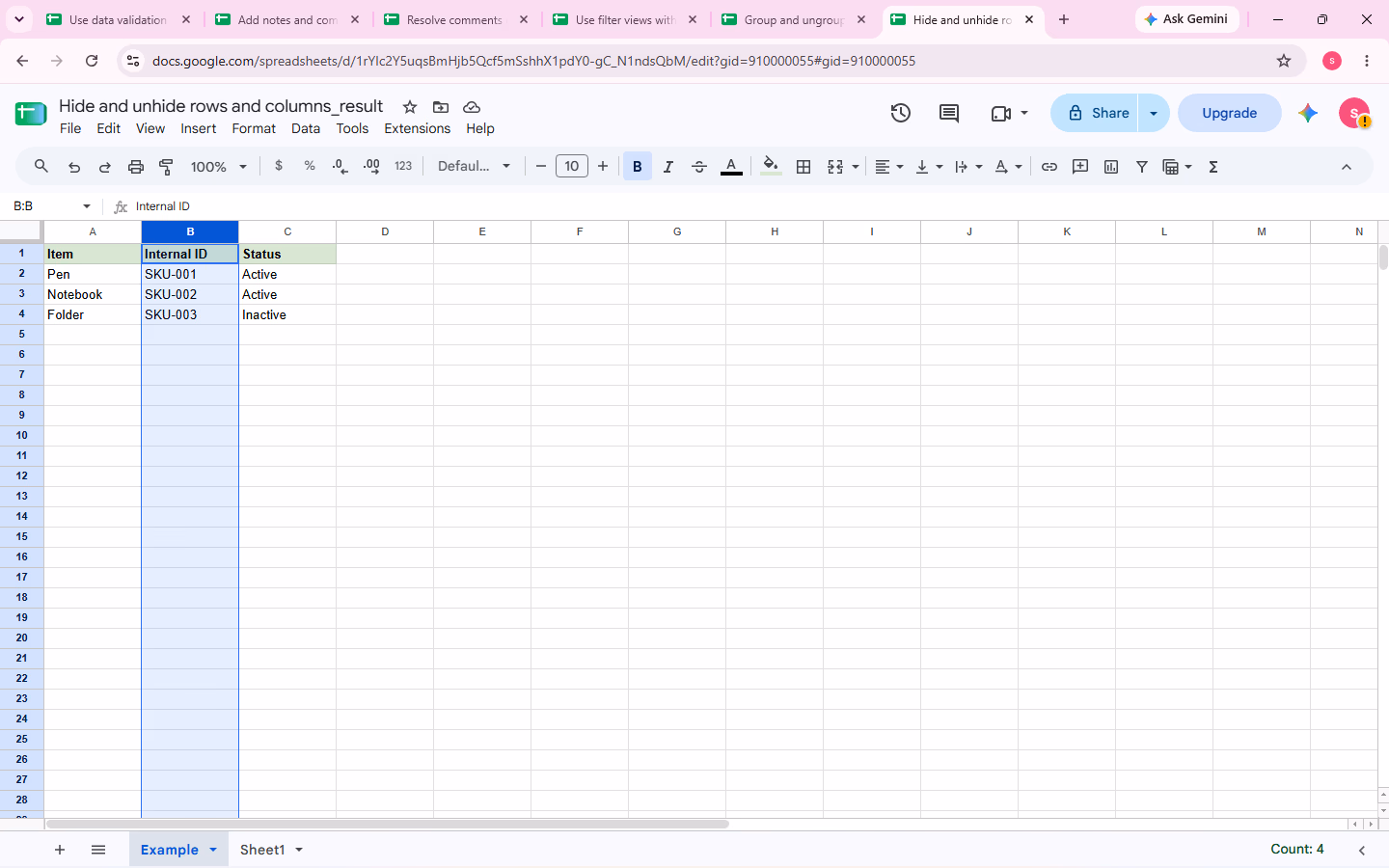Open the Extensions menu
The image size is (1389, 868).
point(418,128)
